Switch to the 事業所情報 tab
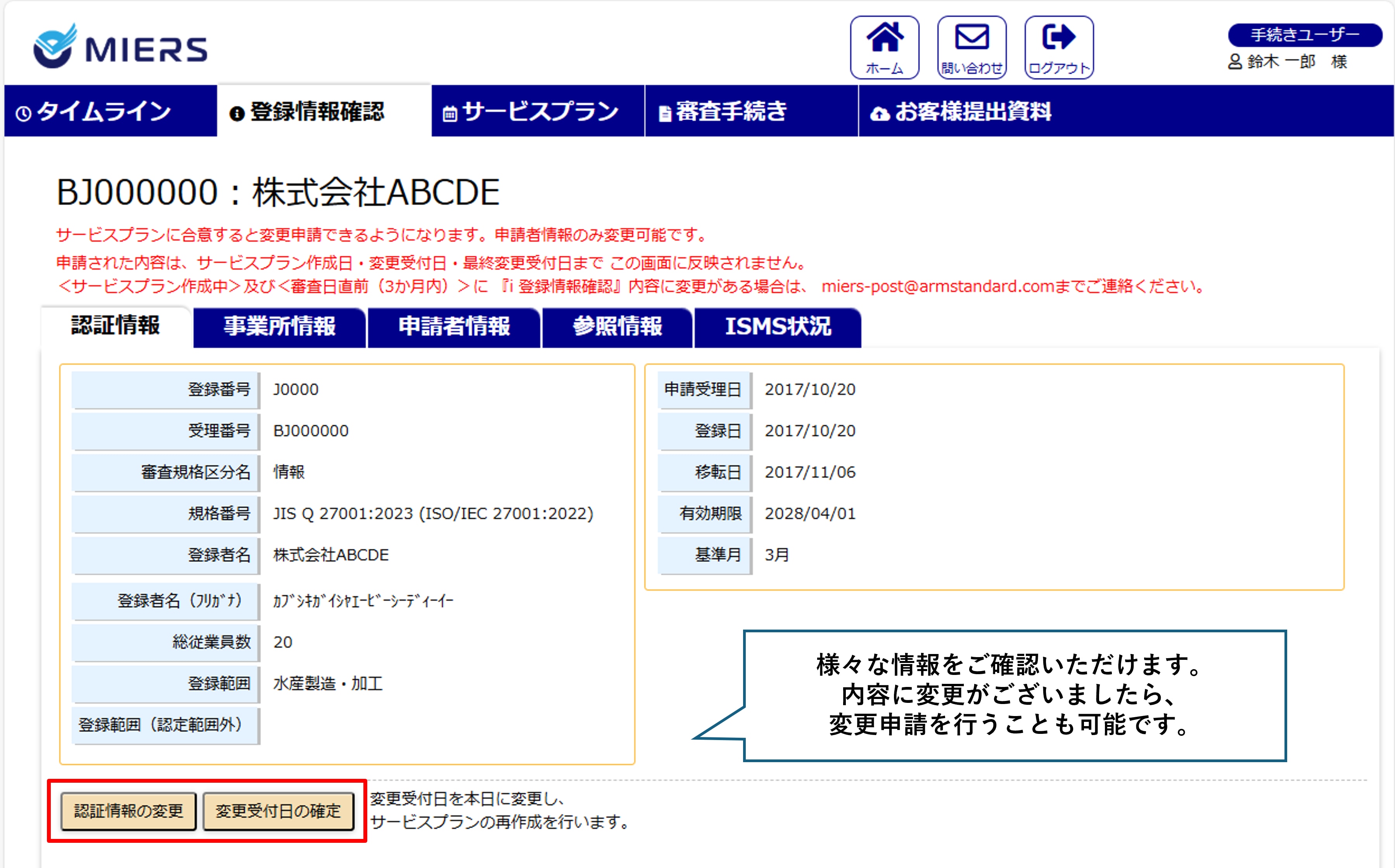This screenshot has width=1395, height=868. [279, 327]
